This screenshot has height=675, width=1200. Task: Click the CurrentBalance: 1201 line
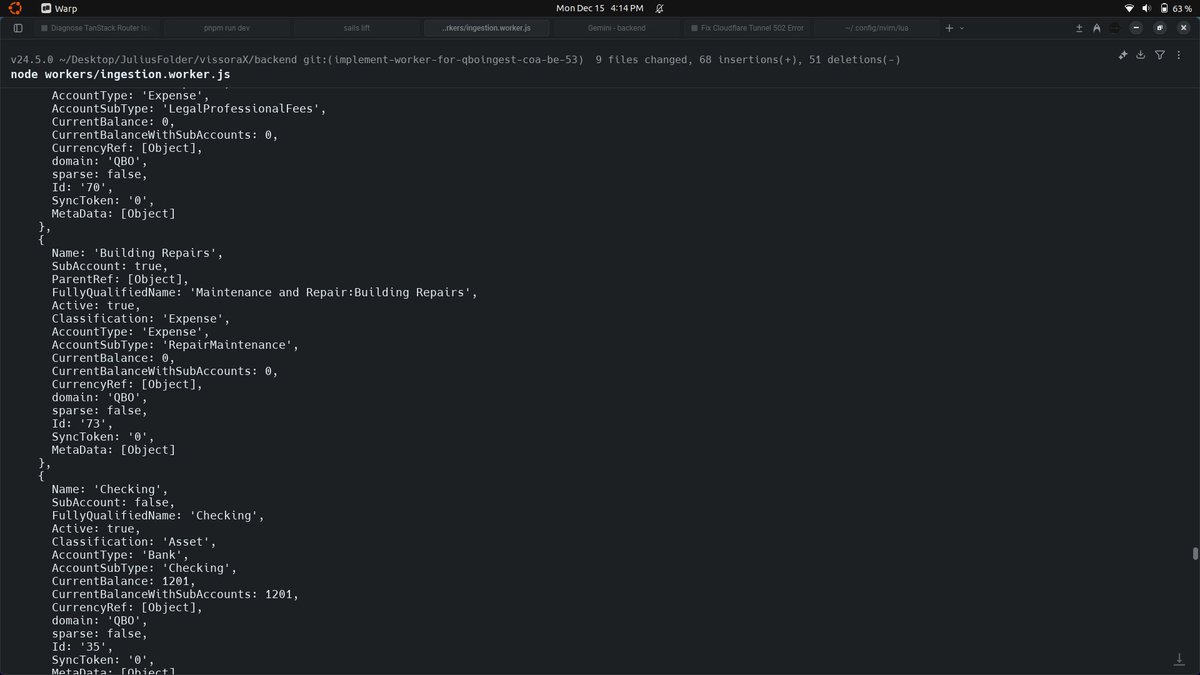[x=124, y=581]
